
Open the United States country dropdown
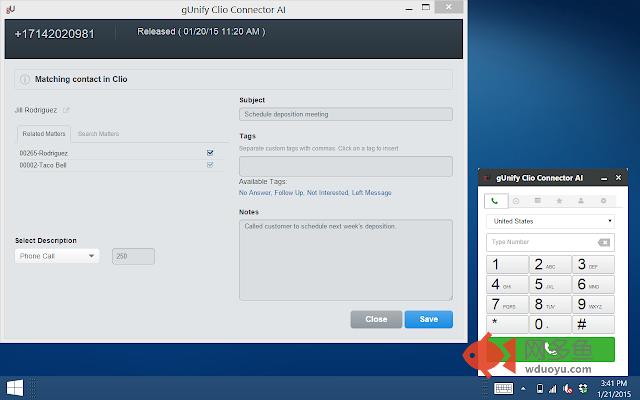(551, 221)
